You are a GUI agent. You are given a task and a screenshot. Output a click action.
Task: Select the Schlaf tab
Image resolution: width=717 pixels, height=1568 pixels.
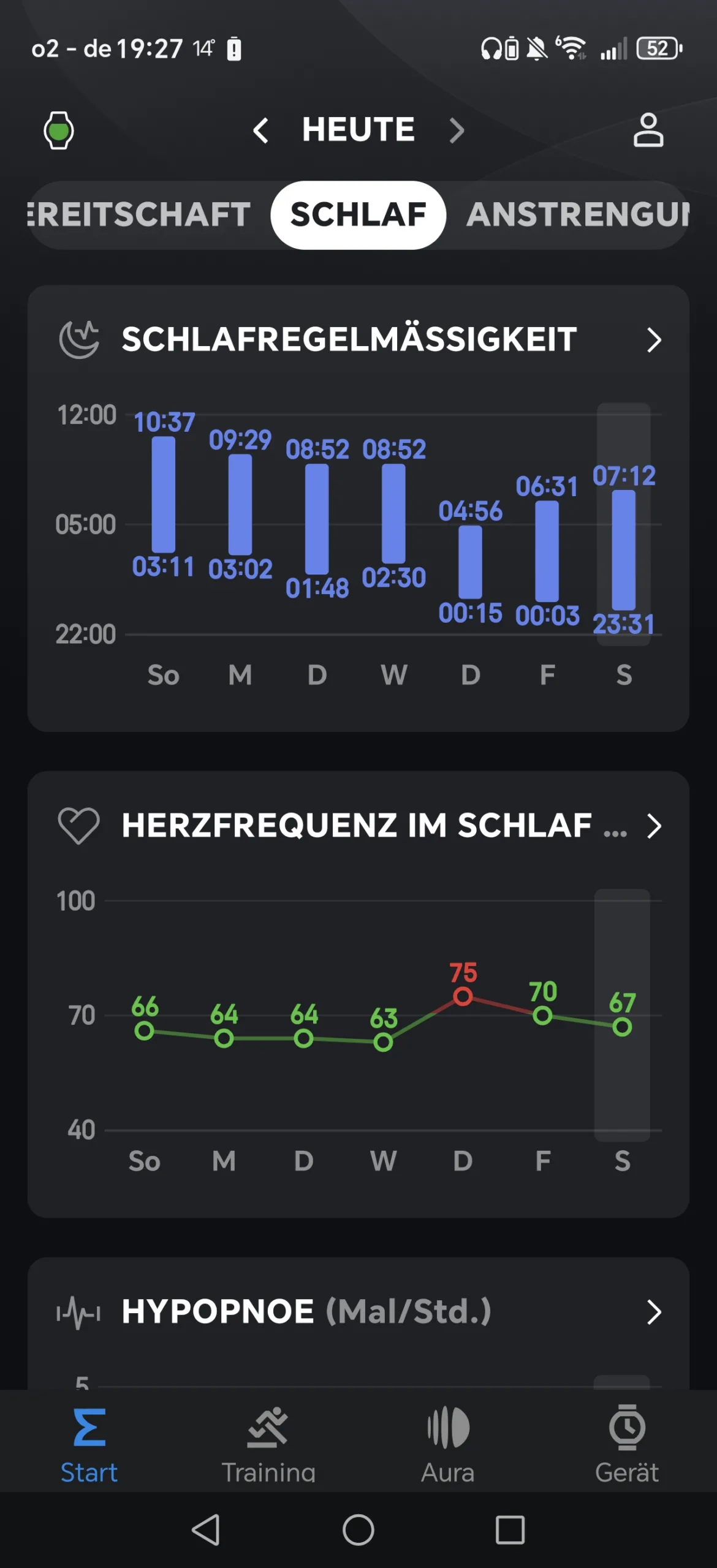pos(358,215)
